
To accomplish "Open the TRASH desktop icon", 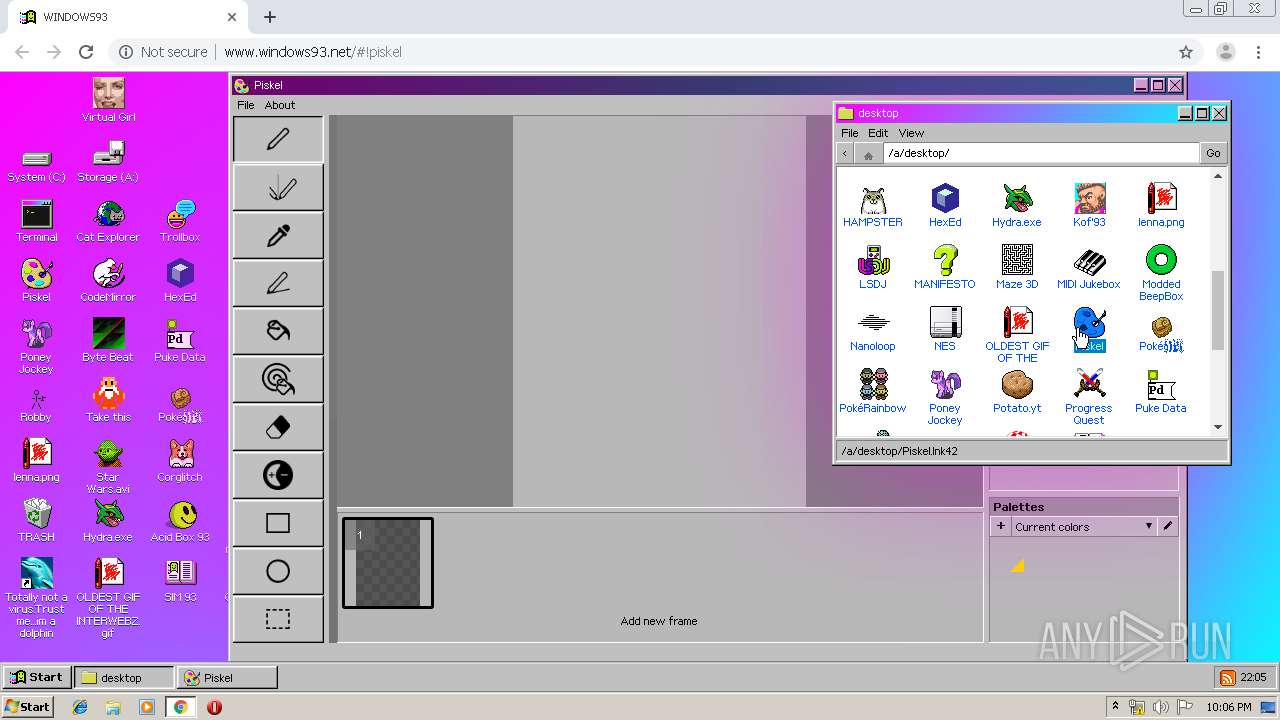I will click(x=36, y=521).
